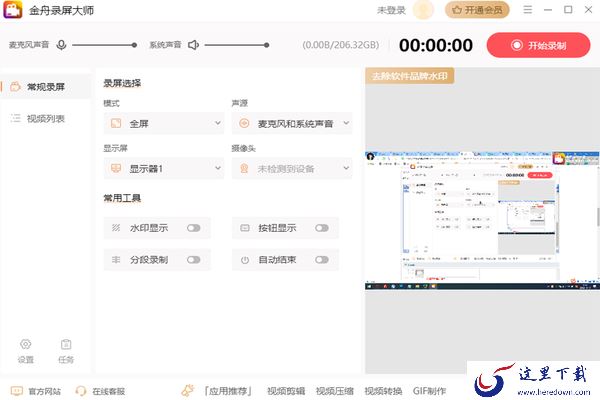Viewport: 600px width, 400px height.
Task: Open the hamburger menu icon in title bar
Action: [x=528, y=10]
